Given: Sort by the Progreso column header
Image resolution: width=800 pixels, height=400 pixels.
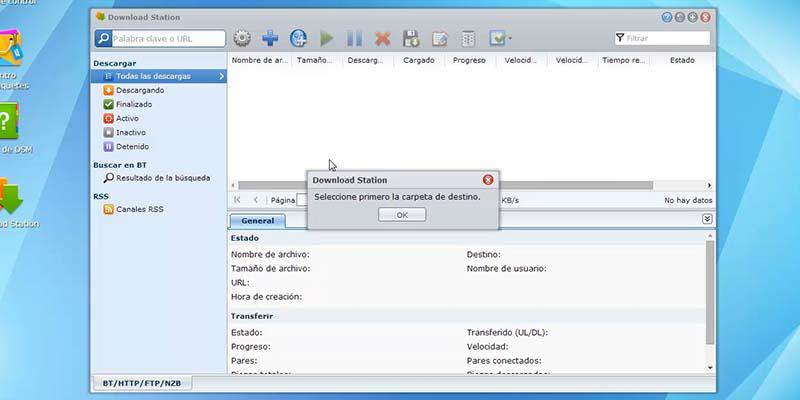Looking at the screenshot, I should pos(470,60).
